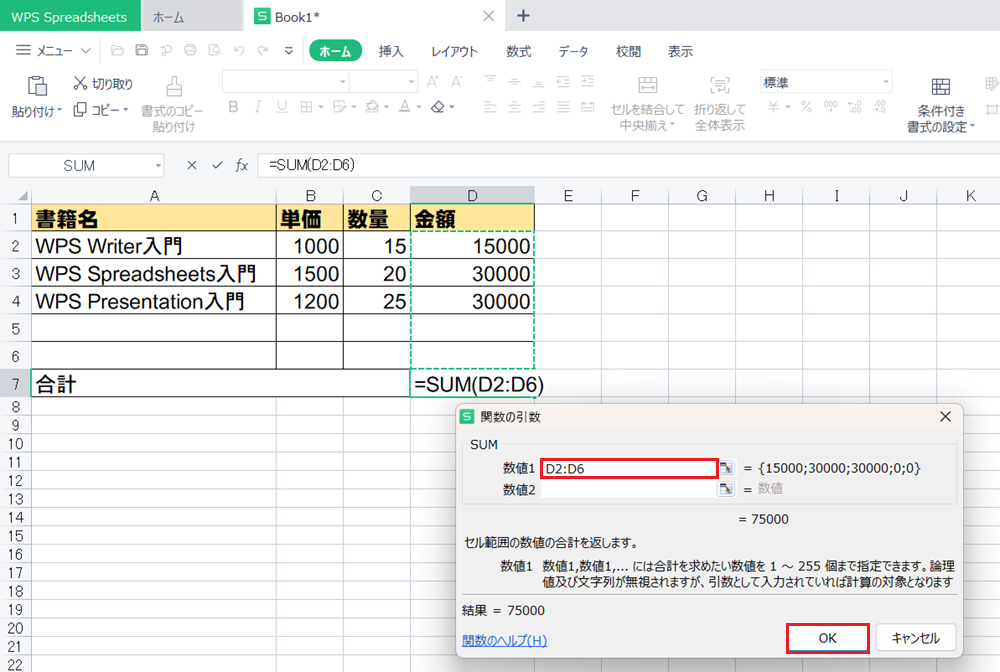Switch to the 校閲 ribbon tab
1000x672 pixels.
click(628, 51)
